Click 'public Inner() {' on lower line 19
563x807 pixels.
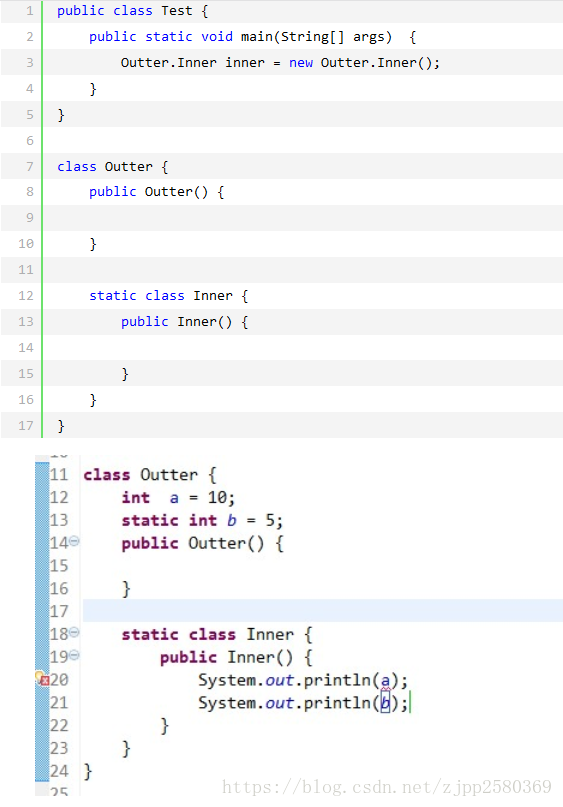click(x=236, y=657)
